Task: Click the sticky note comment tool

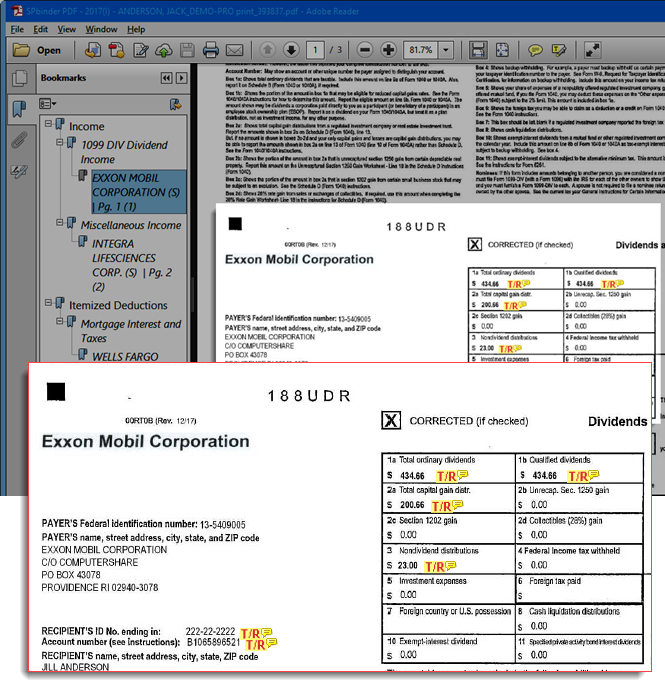Action: (x=537, y=50)
